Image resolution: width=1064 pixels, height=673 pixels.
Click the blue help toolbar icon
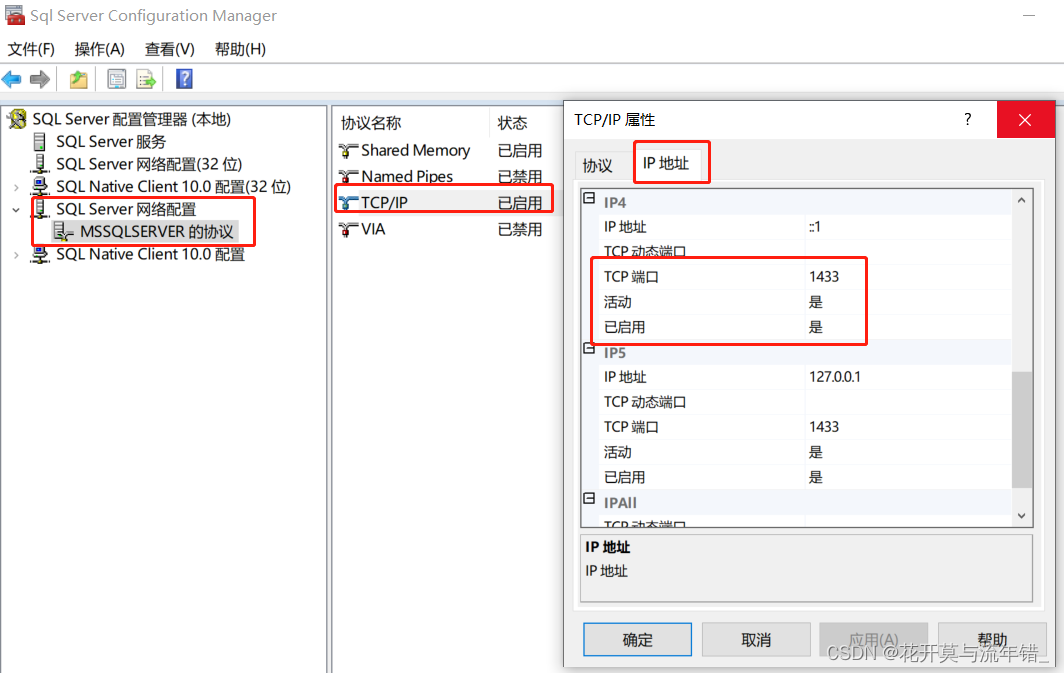[x=184, y=79]
